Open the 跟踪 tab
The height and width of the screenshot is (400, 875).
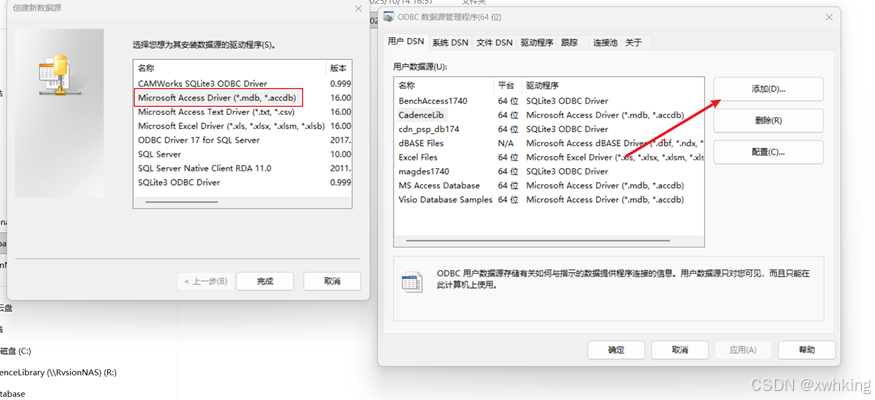(x=569, y=42)
